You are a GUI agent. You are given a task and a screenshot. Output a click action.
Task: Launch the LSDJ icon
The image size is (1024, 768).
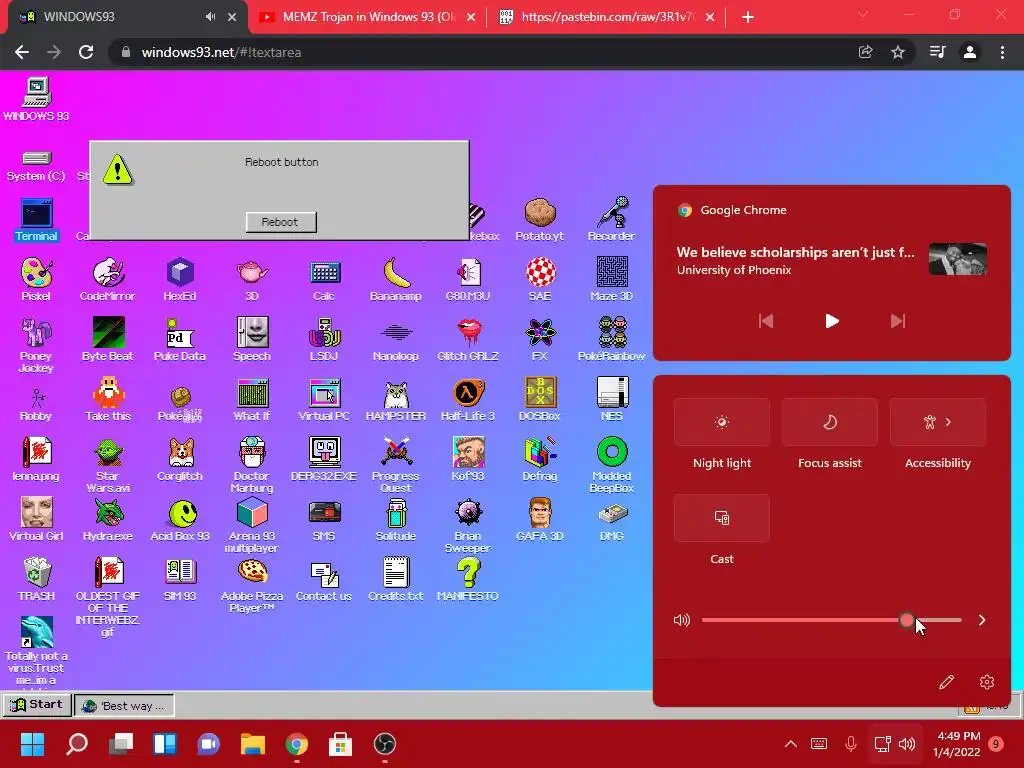pyautogui.click(x=324, y=339)
